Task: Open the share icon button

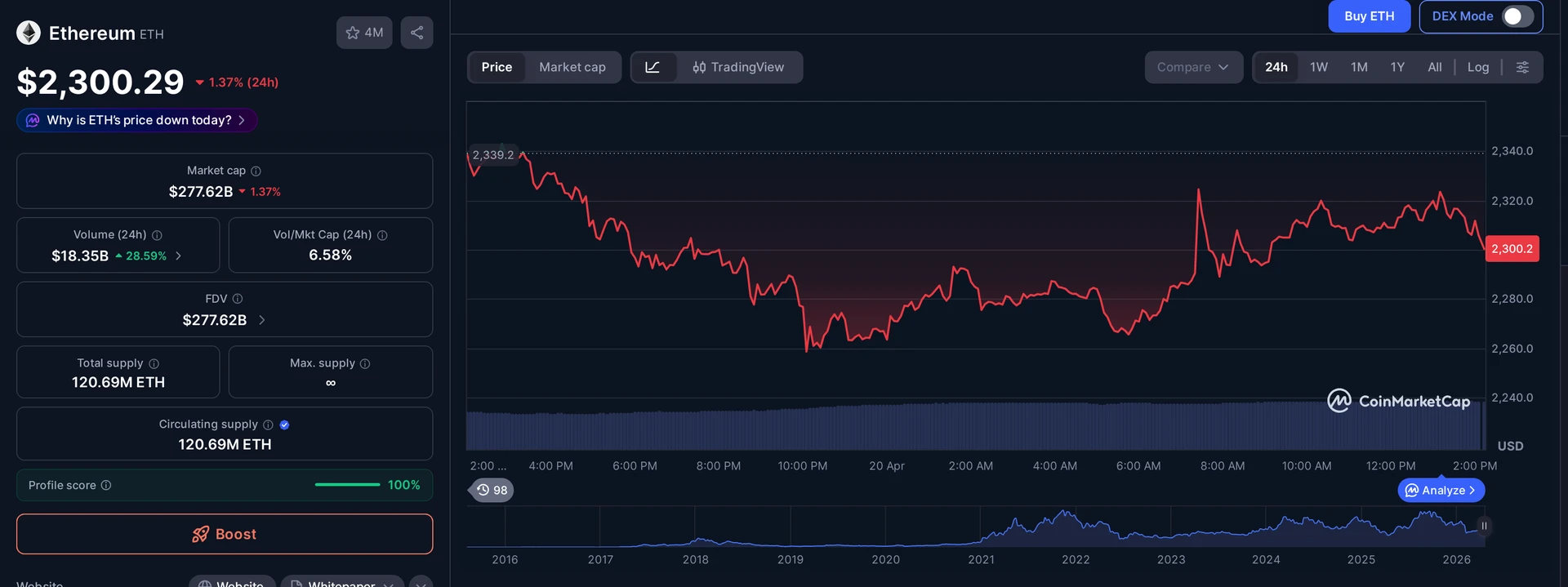Action: [x=416, y=33]
